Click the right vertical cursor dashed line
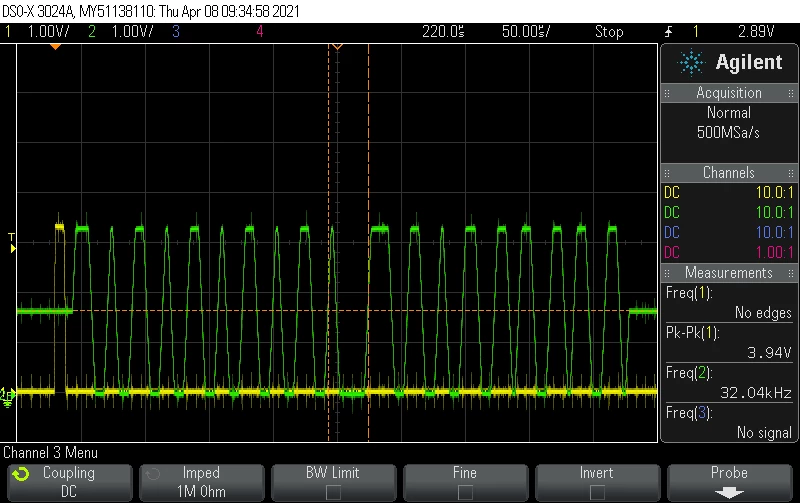800x503 pixels. 368,242
